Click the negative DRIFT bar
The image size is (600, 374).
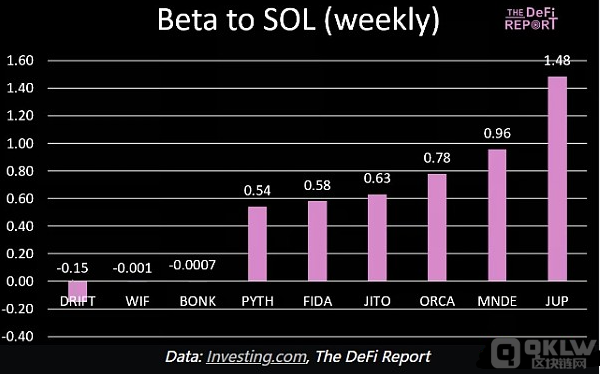(x=78, y=290)
